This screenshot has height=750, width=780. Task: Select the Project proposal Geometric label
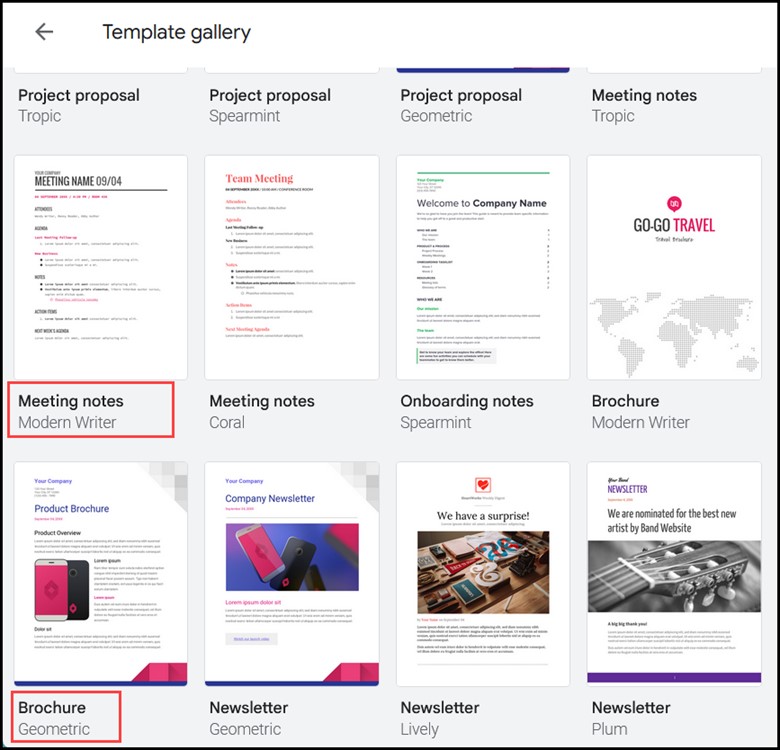click(x=461, y=105)
